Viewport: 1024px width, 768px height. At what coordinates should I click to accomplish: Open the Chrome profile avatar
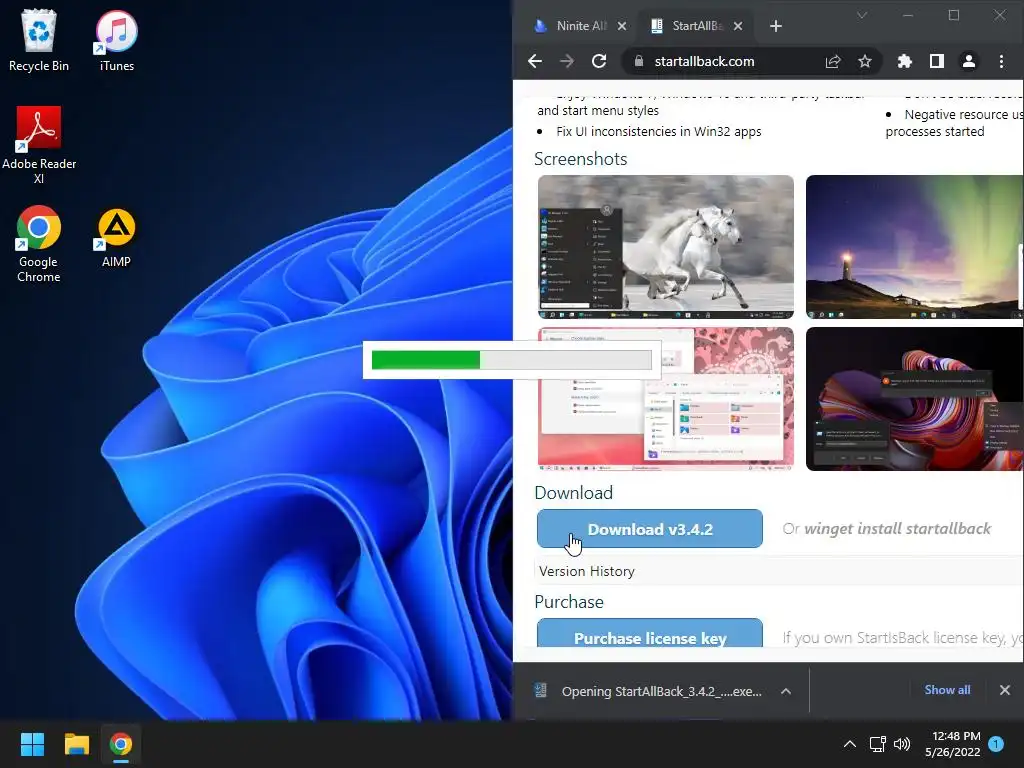click(968, 61)
